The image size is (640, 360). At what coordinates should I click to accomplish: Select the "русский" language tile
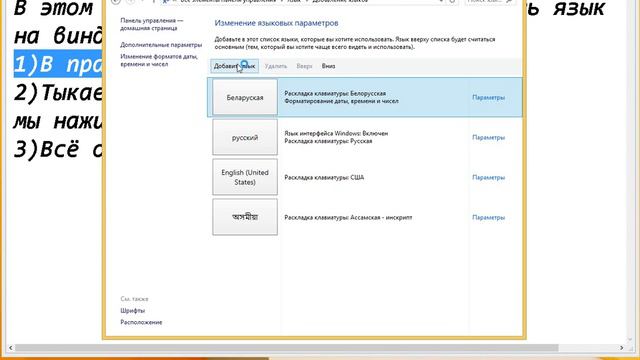245,138
